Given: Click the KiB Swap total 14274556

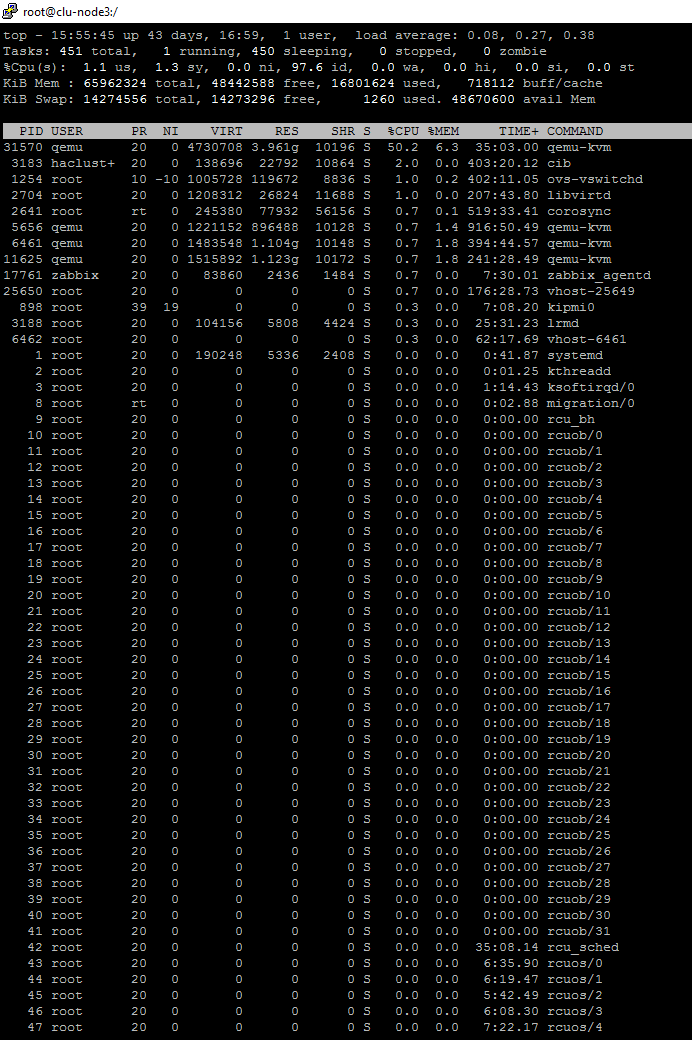Looking at the screenshot, I should coord(115,99).
